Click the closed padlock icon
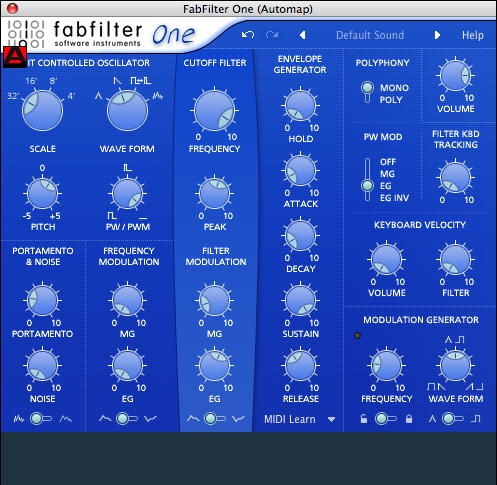Image resolution: width=497 pixels, height=485 pixels. tap(409, 419)
